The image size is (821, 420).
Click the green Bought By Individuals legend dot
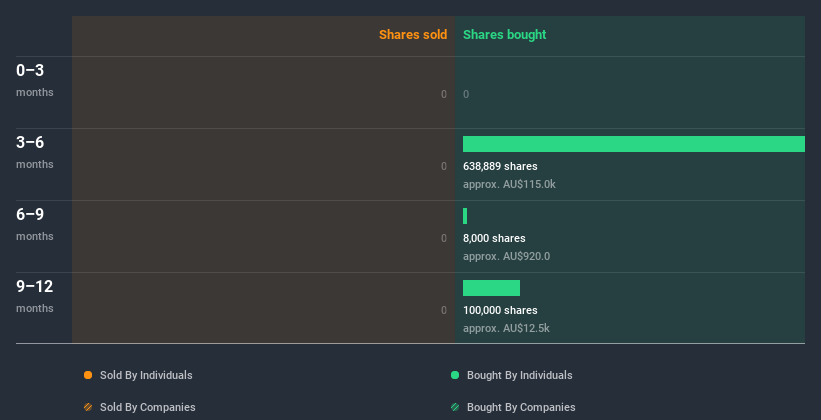(455, 375)
